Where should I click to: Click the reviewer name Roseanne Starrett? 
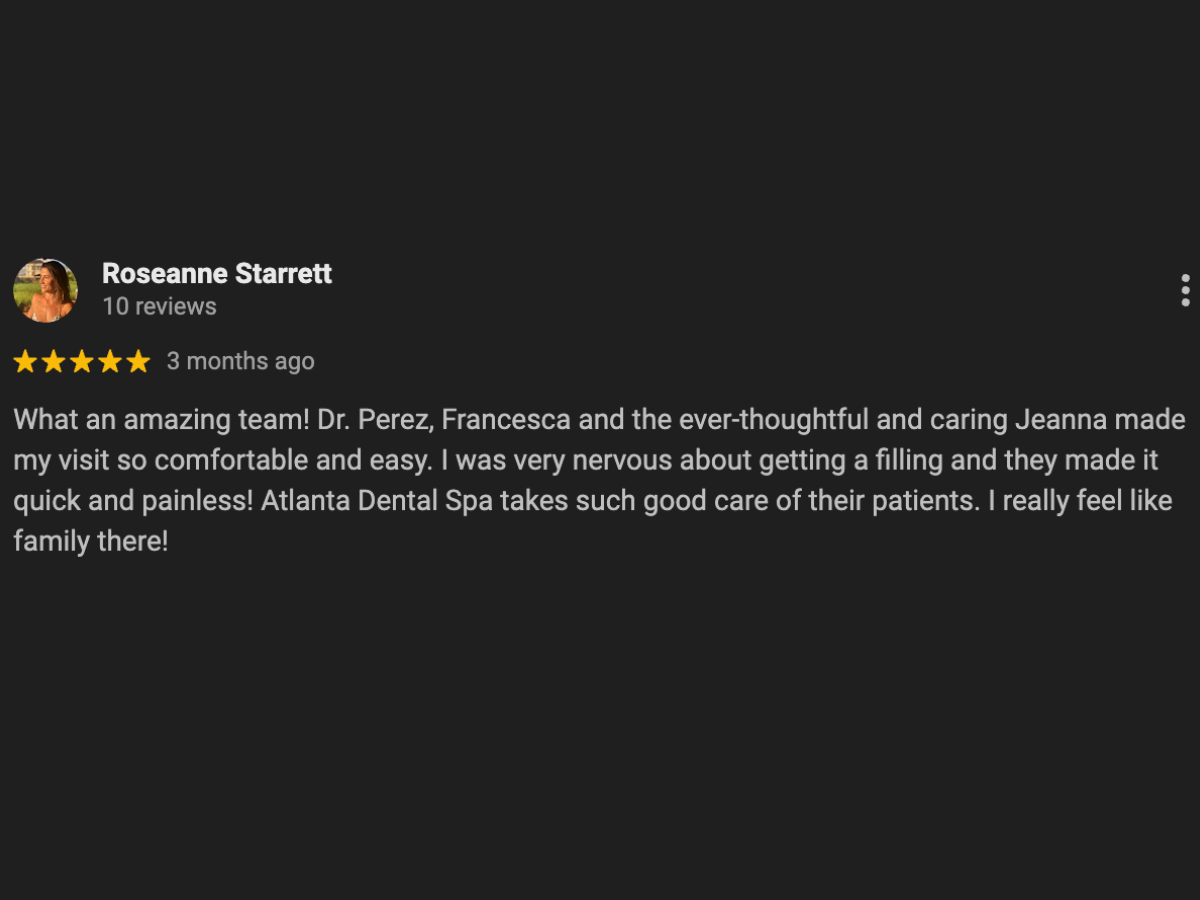(x=217, y=274)
